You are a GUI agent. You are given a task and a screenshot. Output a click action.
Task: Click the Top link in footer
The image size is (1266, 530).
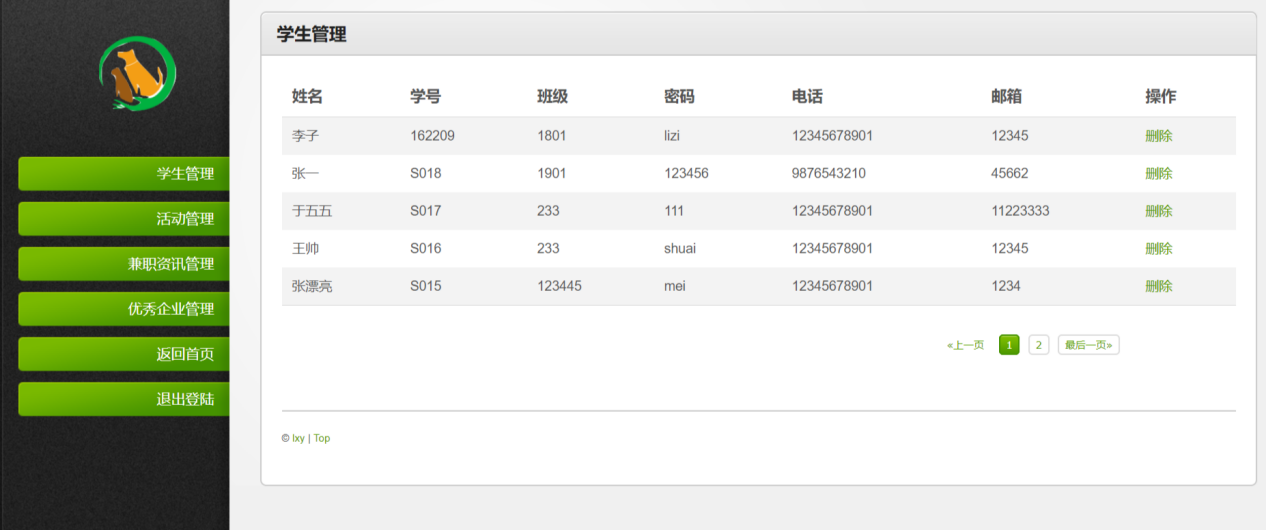click(322, 438)
